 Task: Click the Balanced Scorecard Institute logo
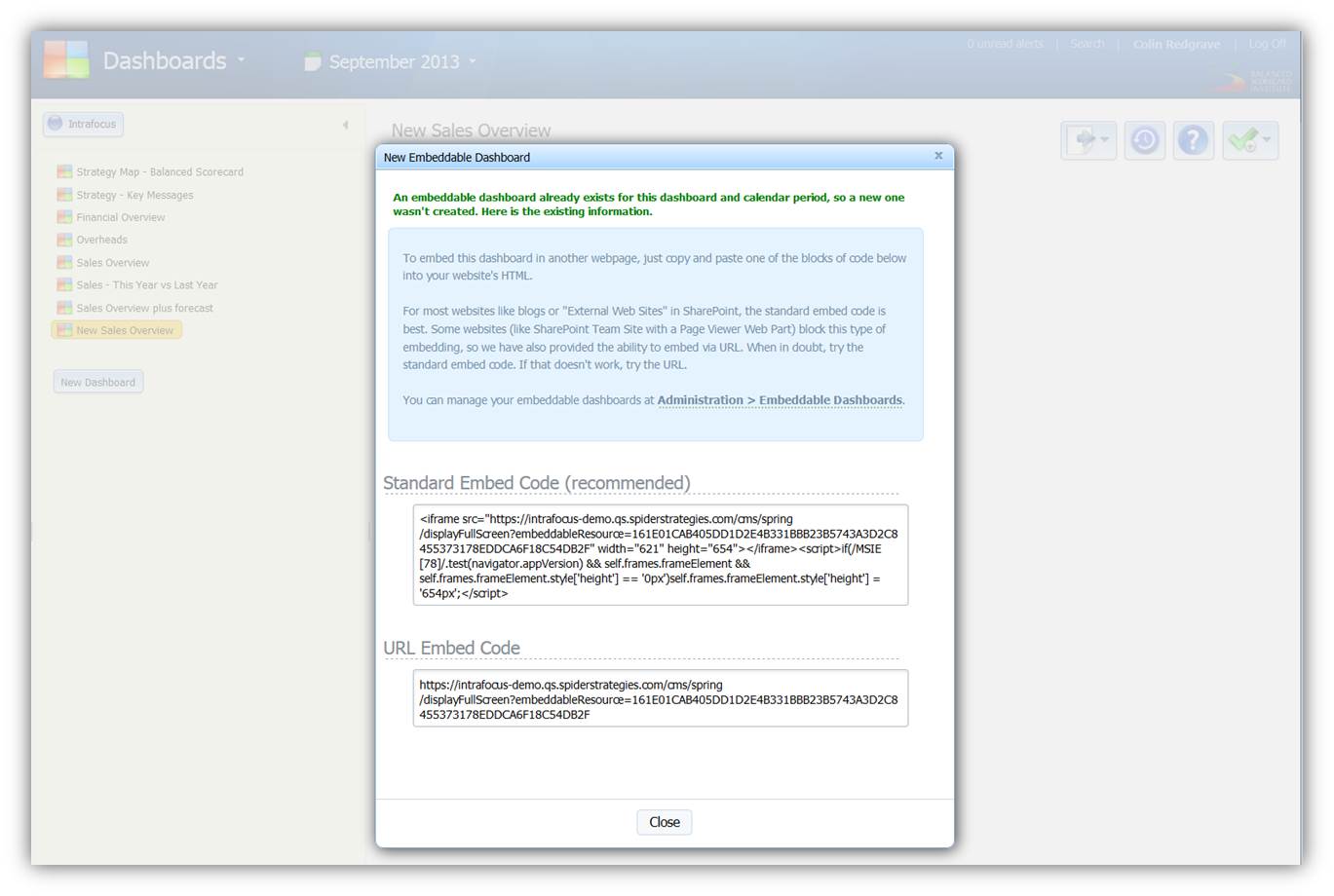tap(1252, 81)
